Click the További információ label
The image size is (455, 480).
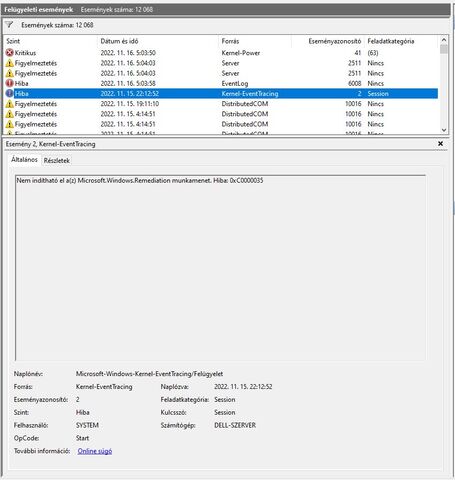click(x=42, y=451)
